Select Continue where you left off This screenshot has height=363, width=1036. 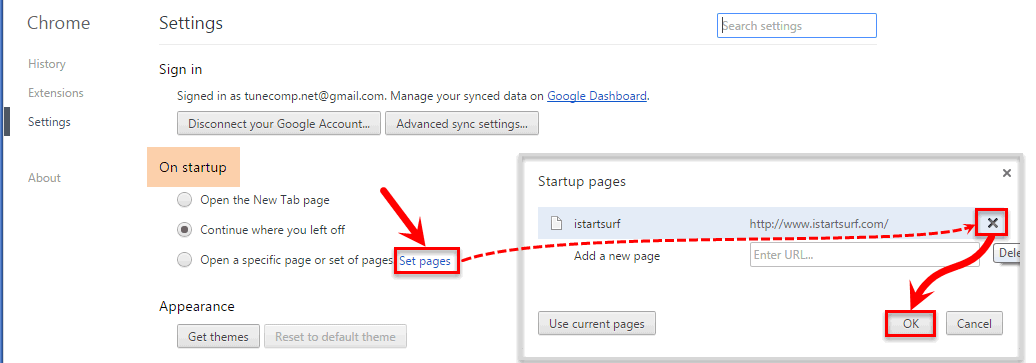pos(185,230)
